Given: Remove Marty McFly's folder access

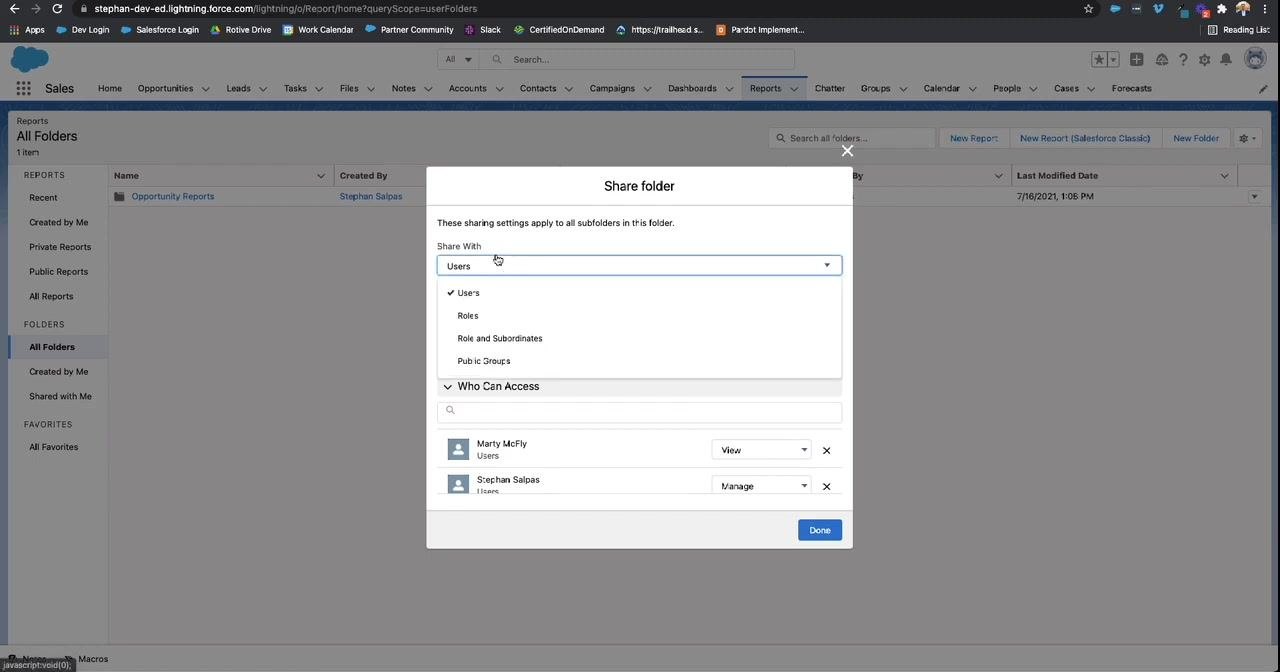Looking at the screenshot, I should click(x=826, y=451).
